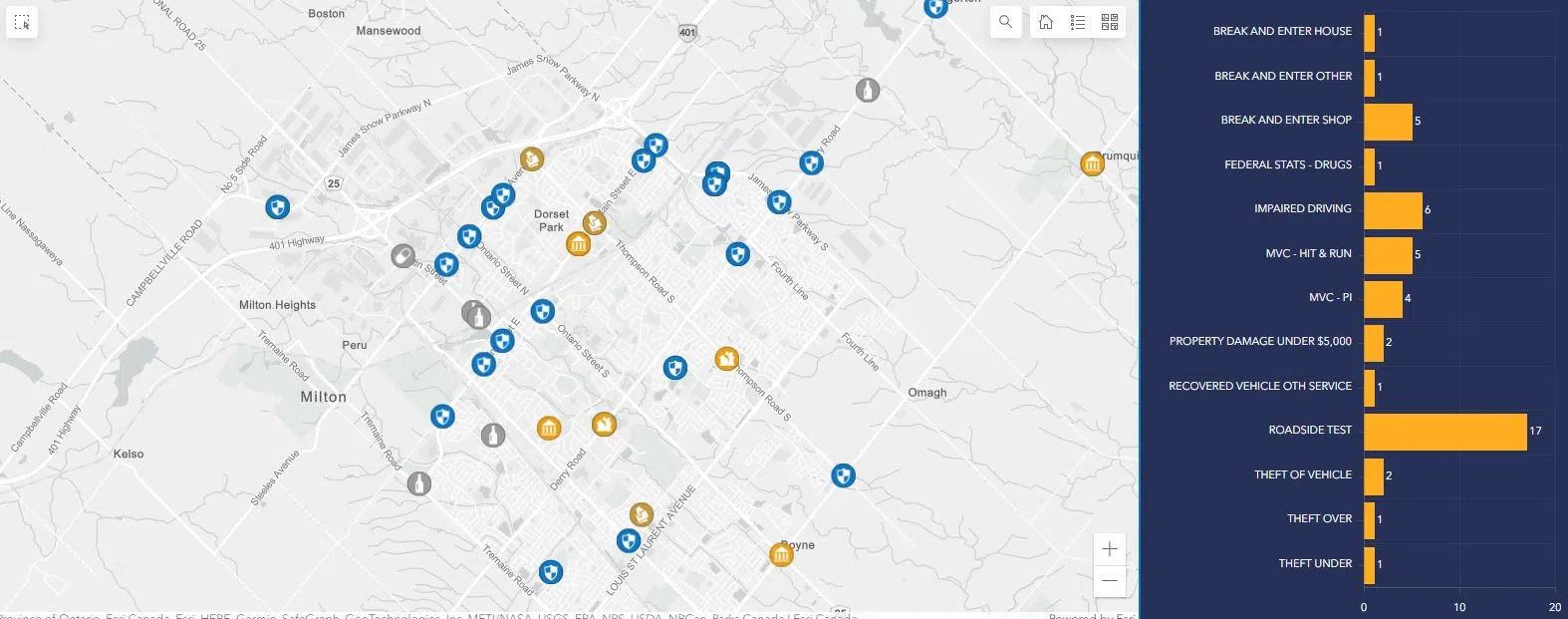Click the IMPAIRED DRIVING bar
Screen dimensions: 1568x619
[x=1393, y=210]
